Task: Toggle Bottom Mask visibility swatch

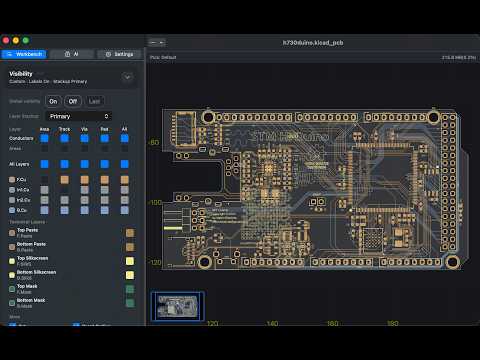Action: click(130, 303)
